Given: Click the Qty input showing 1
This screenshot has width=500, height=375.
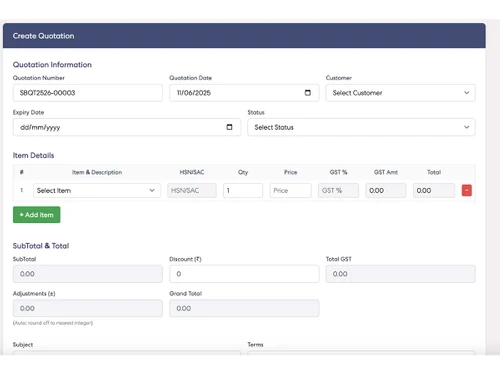Looking at the screenshot, I should 243,190.
